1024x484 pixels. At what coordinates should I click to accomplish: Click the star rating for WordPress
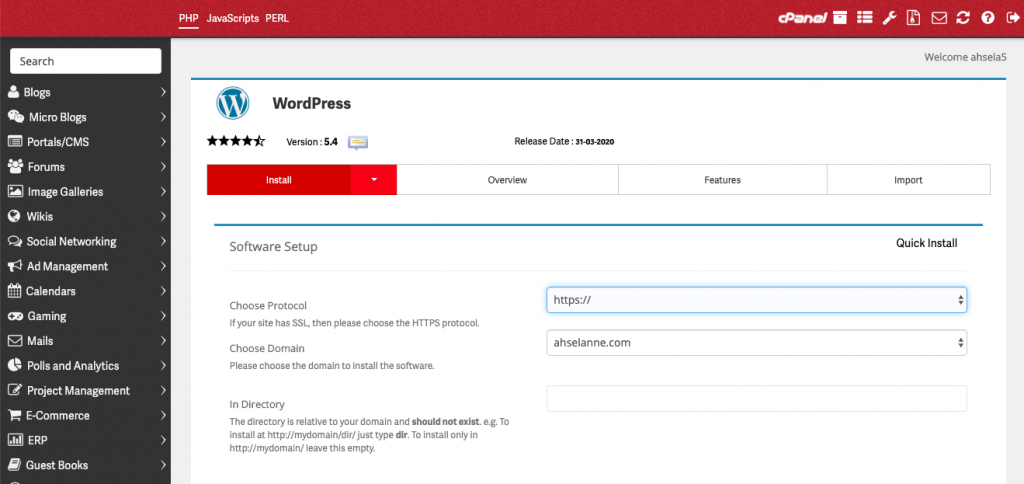tap(236, 141)
